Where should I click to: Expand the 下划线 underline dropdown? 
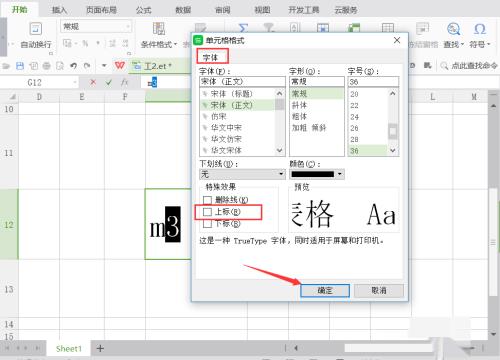pos(281,174)
